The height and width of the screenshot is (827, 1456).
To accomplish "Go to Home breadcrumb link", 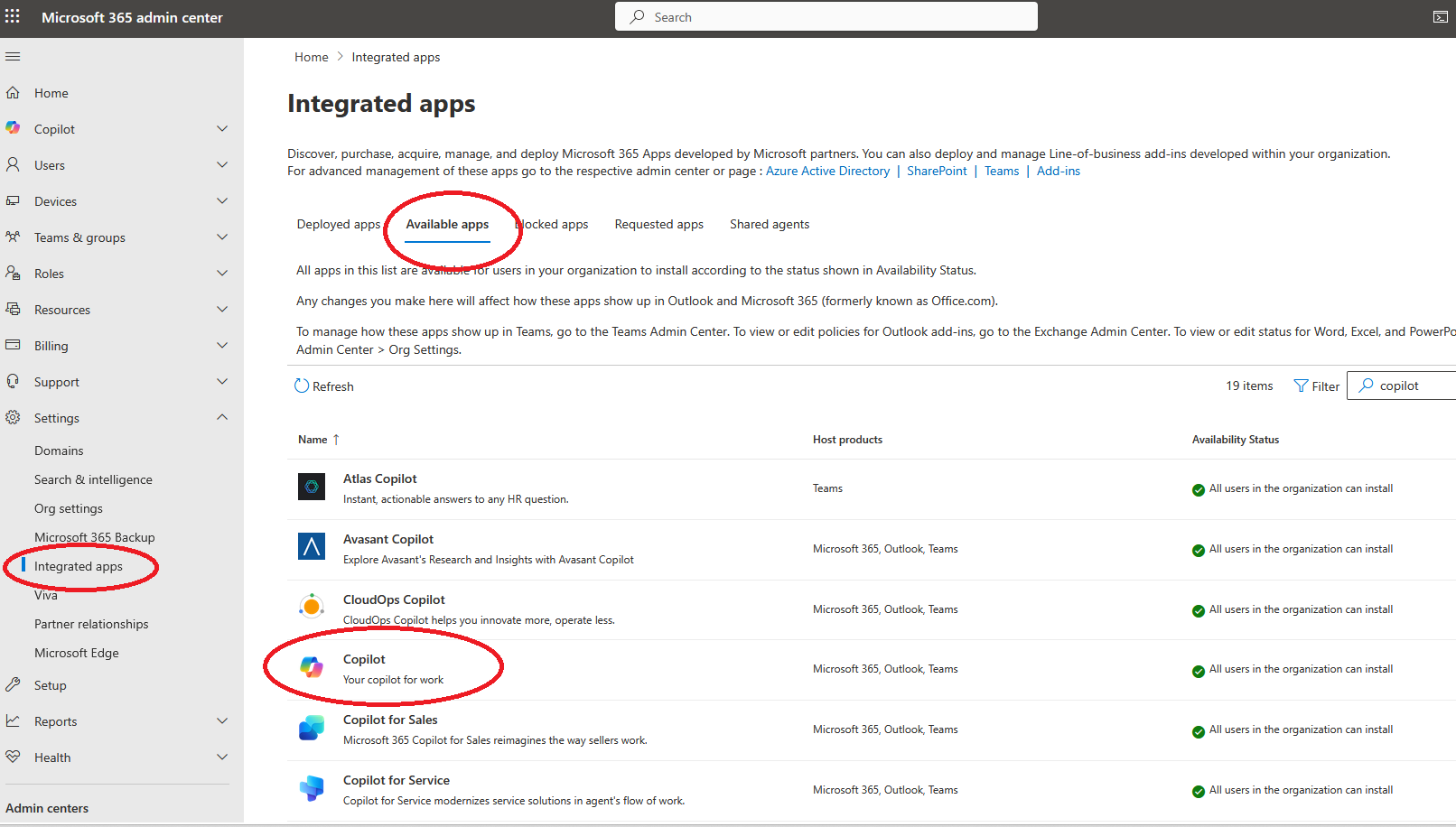I will pos(312,57).
